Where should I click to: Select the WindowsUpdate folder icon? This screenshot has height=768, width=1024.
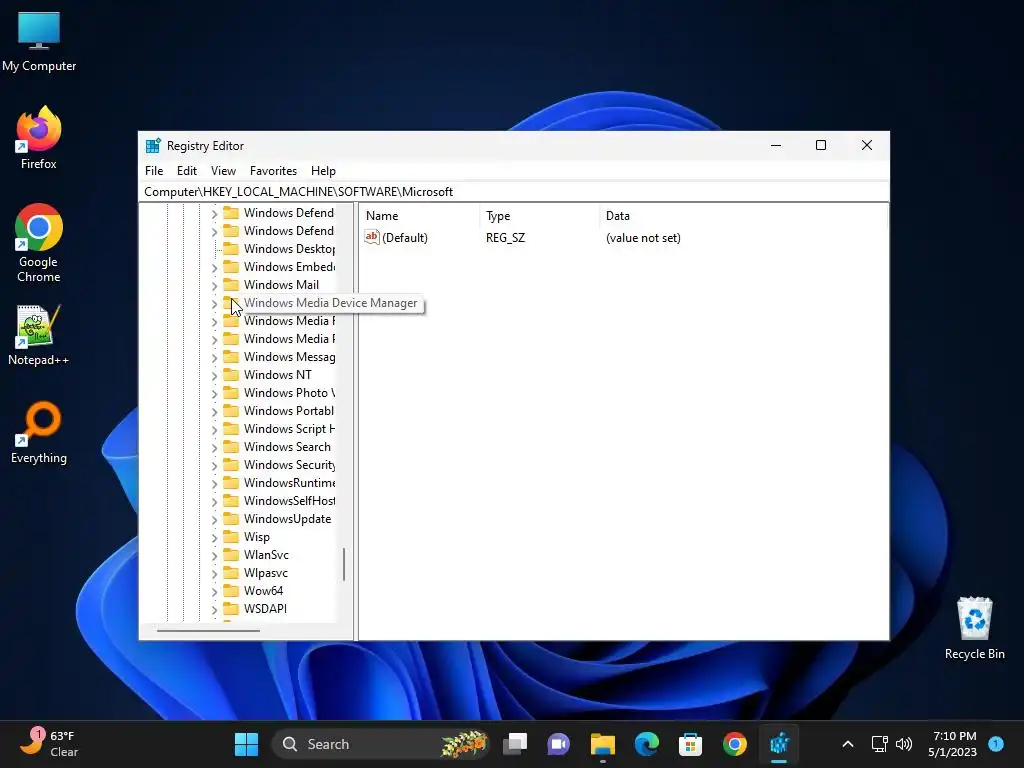[231, 519]
